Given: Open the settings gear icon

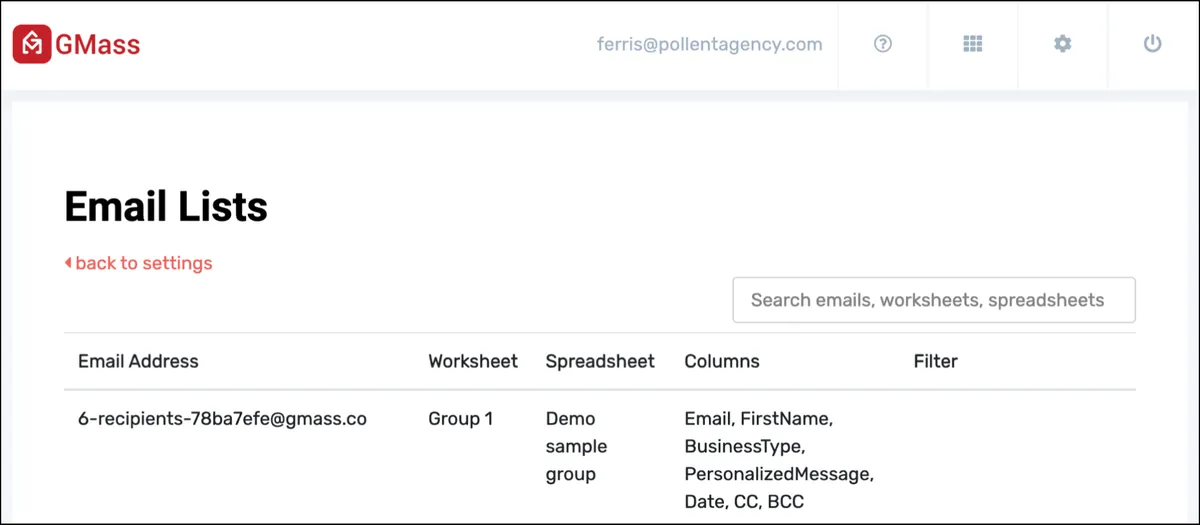Looking at the screenshot, I should click(x=1063, y=44).
